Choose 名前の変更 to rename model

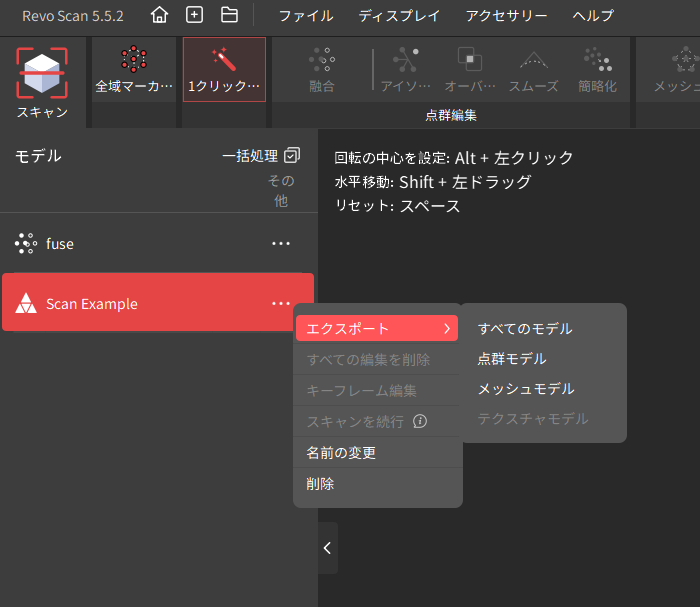(377, 453)
